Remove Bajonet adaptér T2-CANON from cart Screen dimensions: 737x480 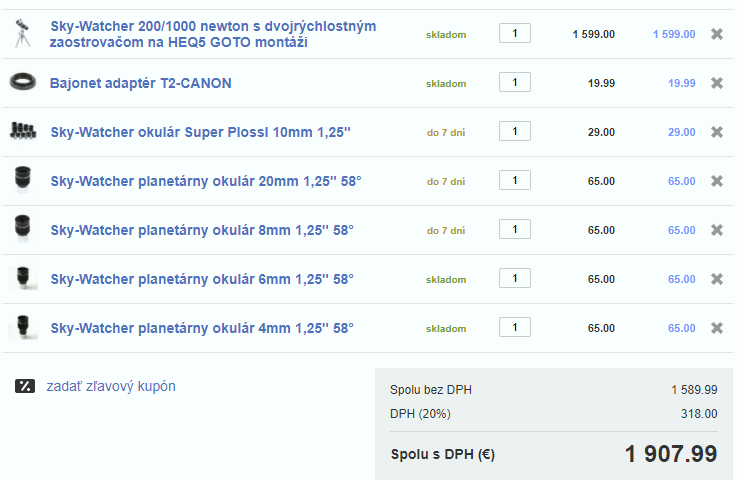pyautogui.click(x=716, y=83)
